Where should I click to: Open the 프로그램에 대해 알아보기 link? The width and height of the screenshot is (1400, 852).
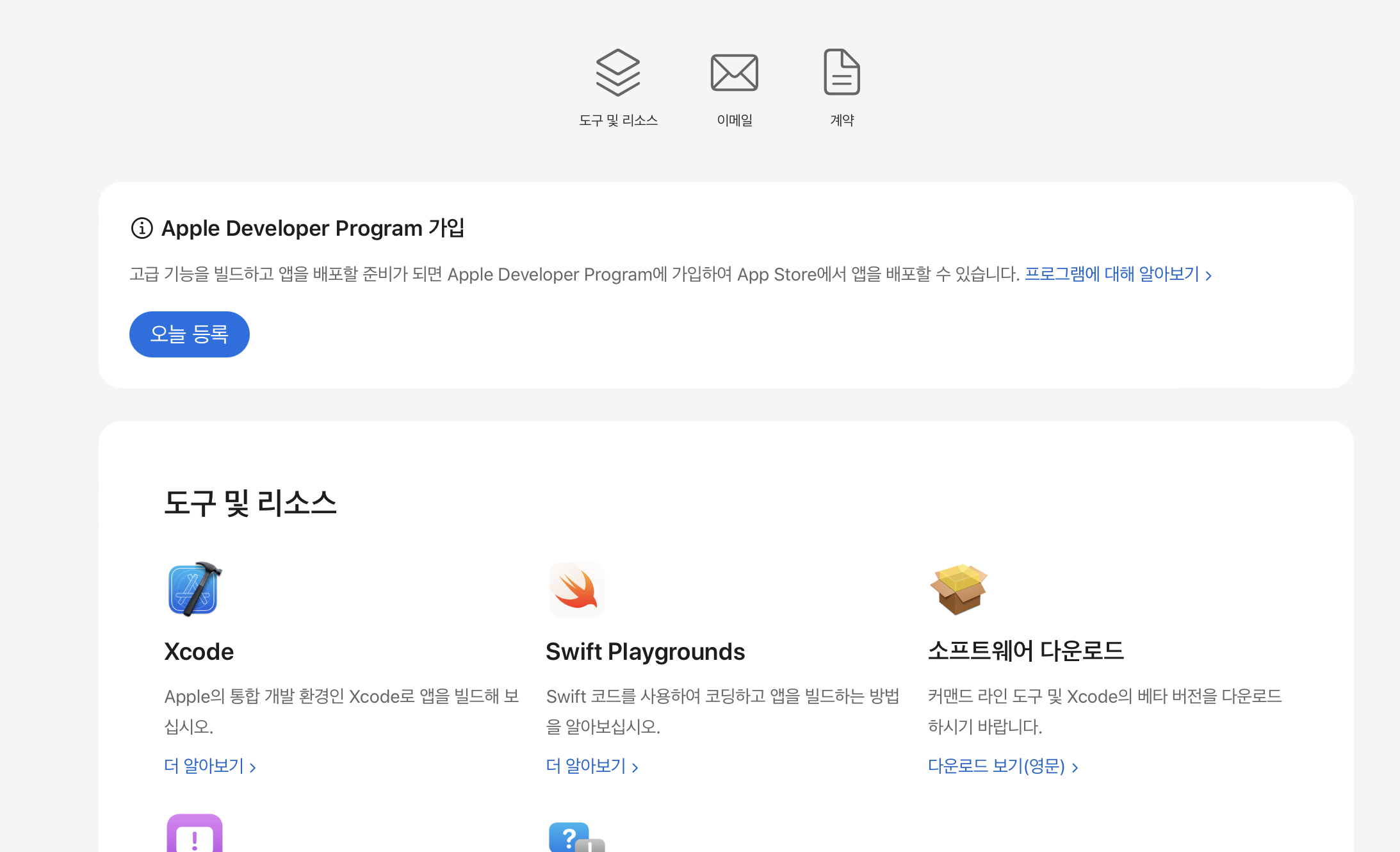click(1118, 275)
